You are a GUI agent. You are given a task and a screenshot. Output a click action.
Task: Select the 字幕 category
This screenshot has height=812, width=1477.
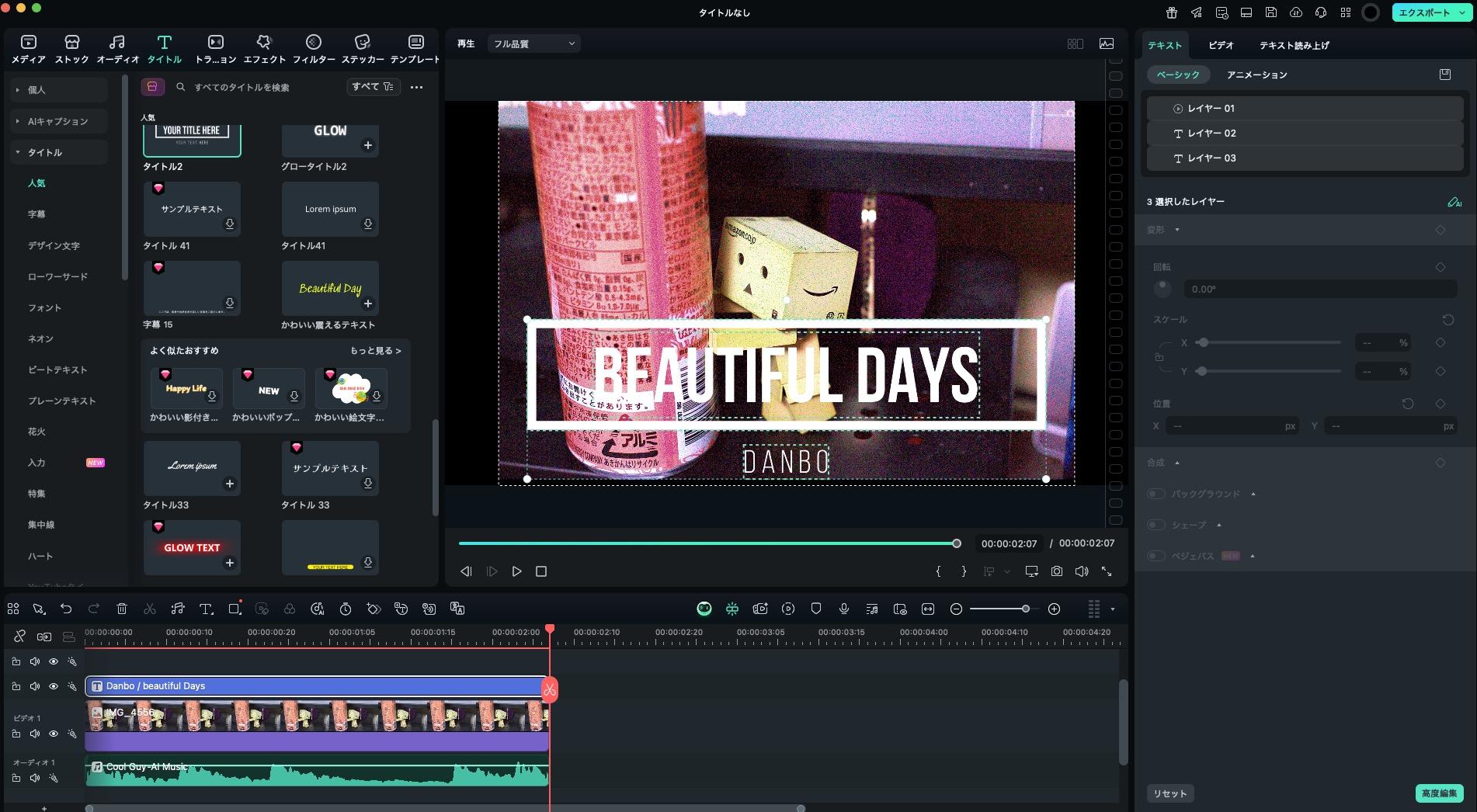coord(36,214)
